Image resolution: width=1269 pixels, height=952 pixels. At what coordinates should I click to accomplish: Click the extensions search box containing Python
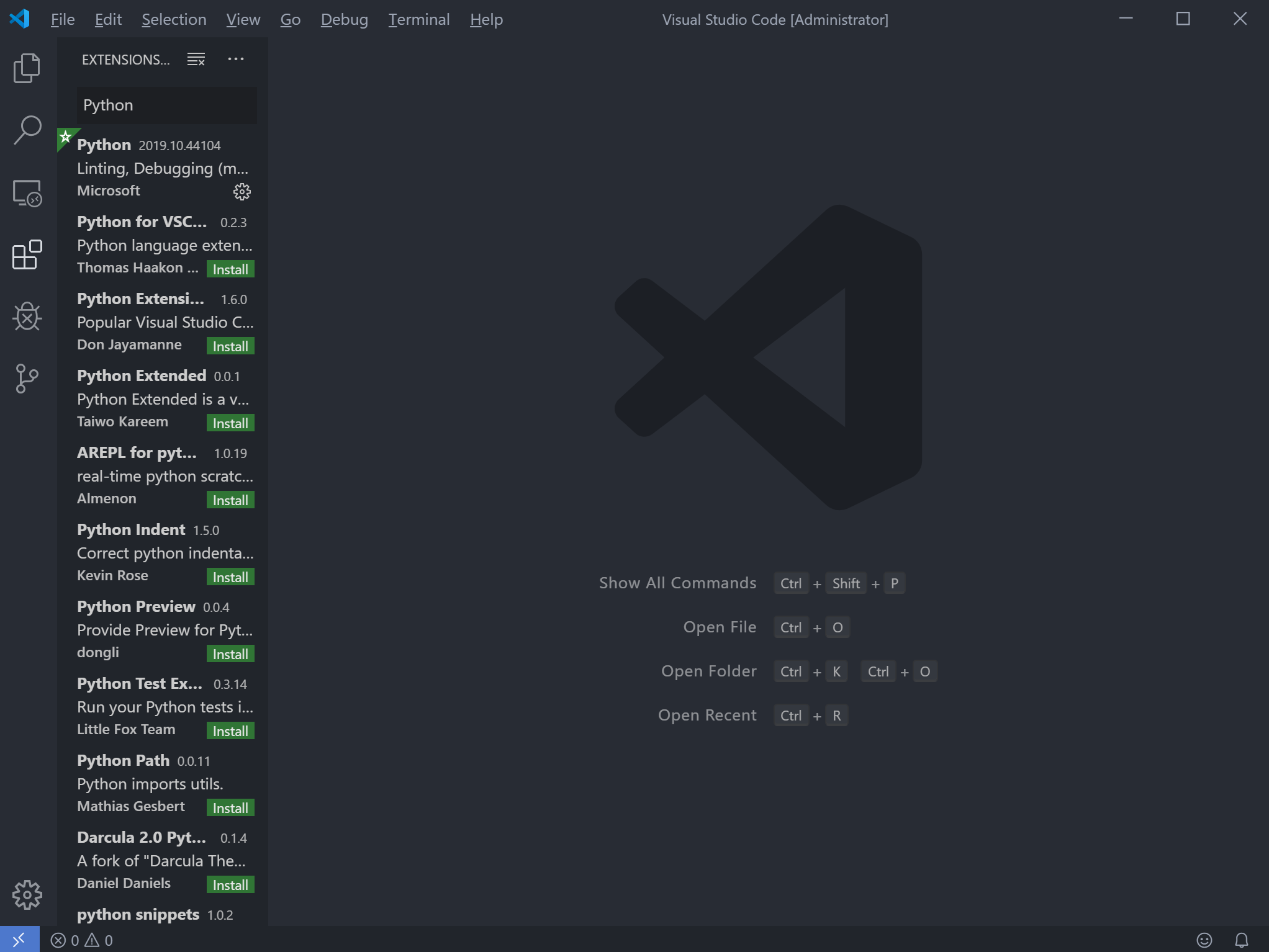point(166,105)
